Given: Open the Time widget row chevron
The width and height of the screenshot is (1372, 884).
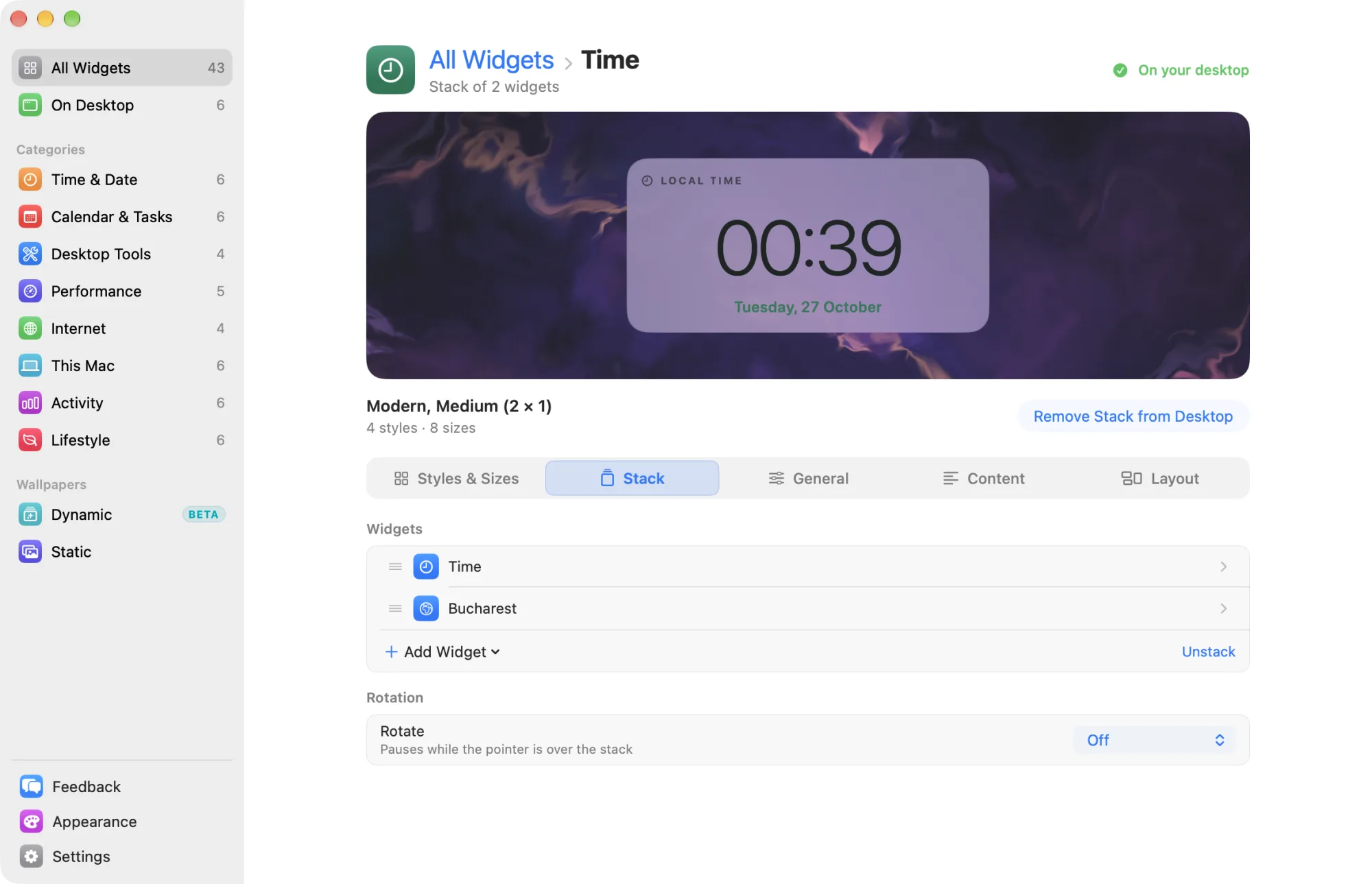Looking at the screenshot, I should [1223, 566].
